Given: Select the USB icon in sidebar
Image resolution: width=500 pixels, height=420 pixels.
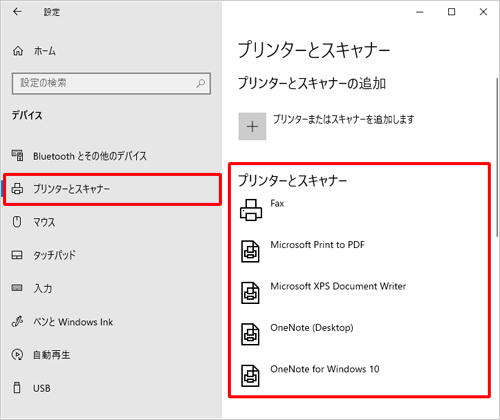Looking at the screenshot, I should coord(17,388).
